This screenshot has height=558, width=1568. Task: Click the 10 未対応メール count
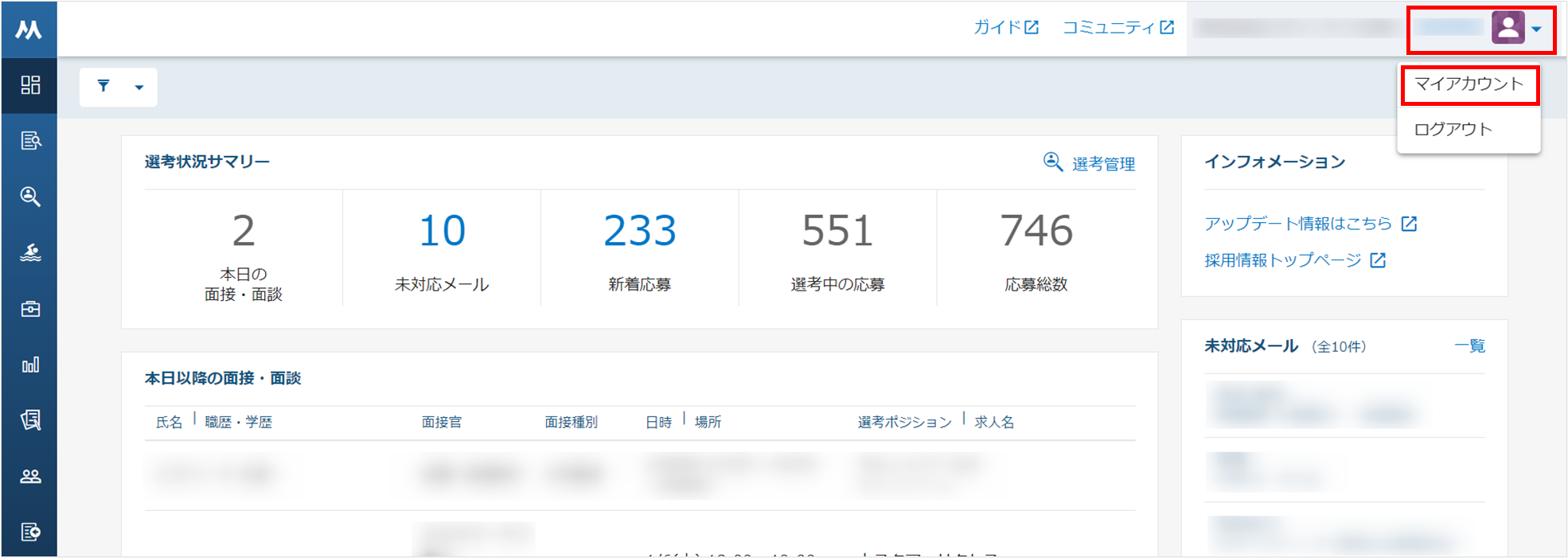click(x=442, y=231)
